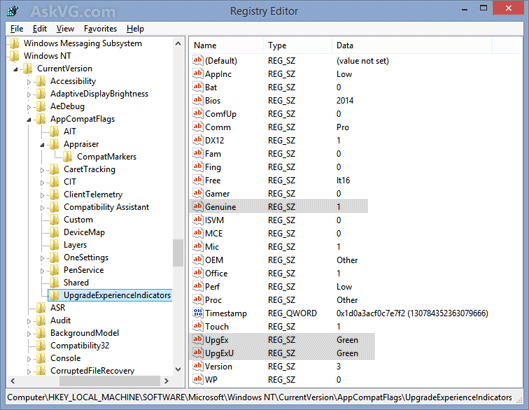Select the Compatibility Assistant key
The image size is (529, 410).
point(106,207)
